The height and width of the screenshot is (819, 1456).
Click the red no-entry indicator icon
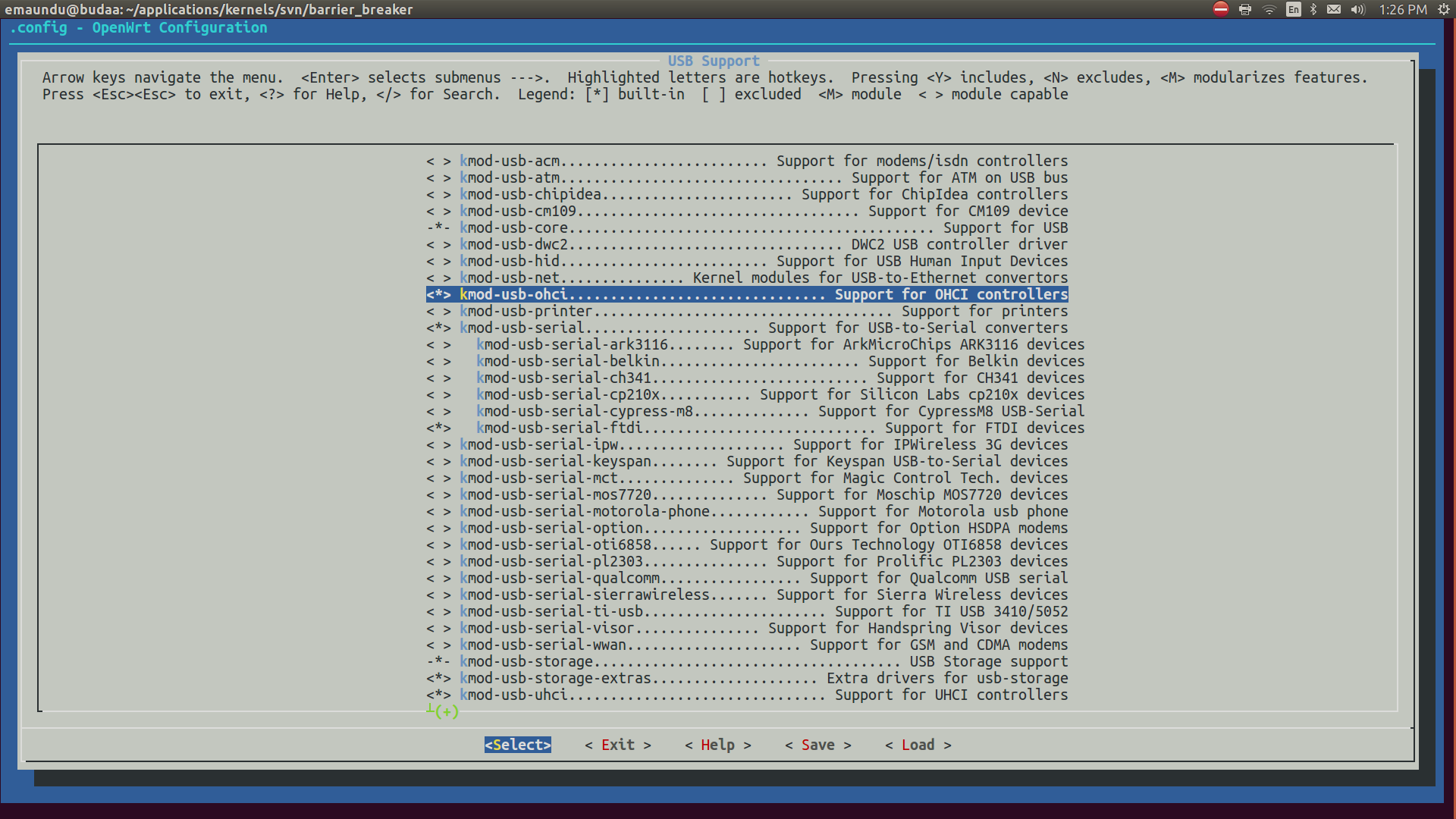(x=1220, y=9)
